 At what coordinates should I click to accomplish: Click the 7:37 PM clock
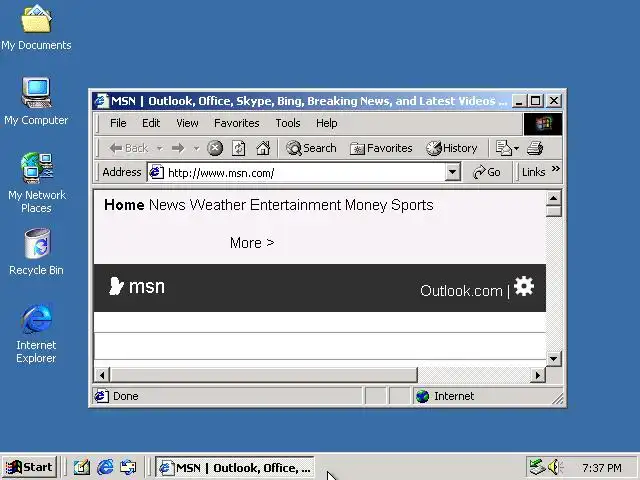pos(602,468)
